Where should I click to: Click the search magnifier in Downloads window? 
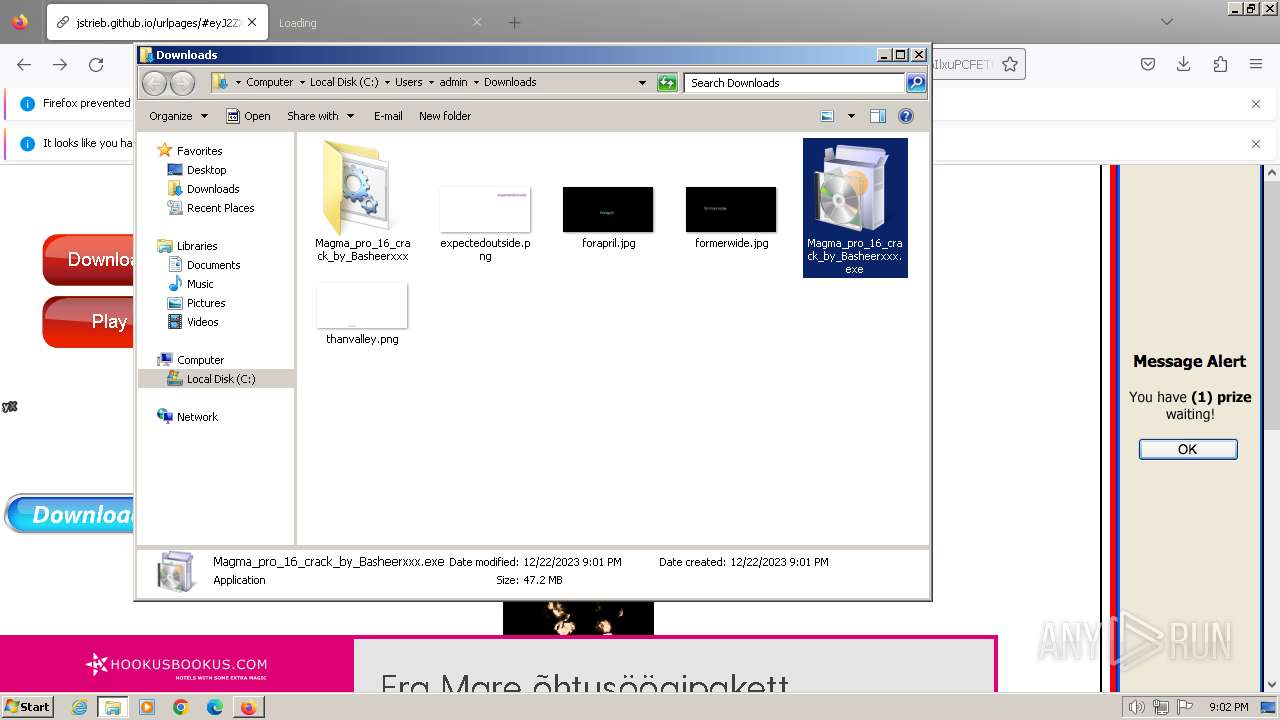click(915, 83)
